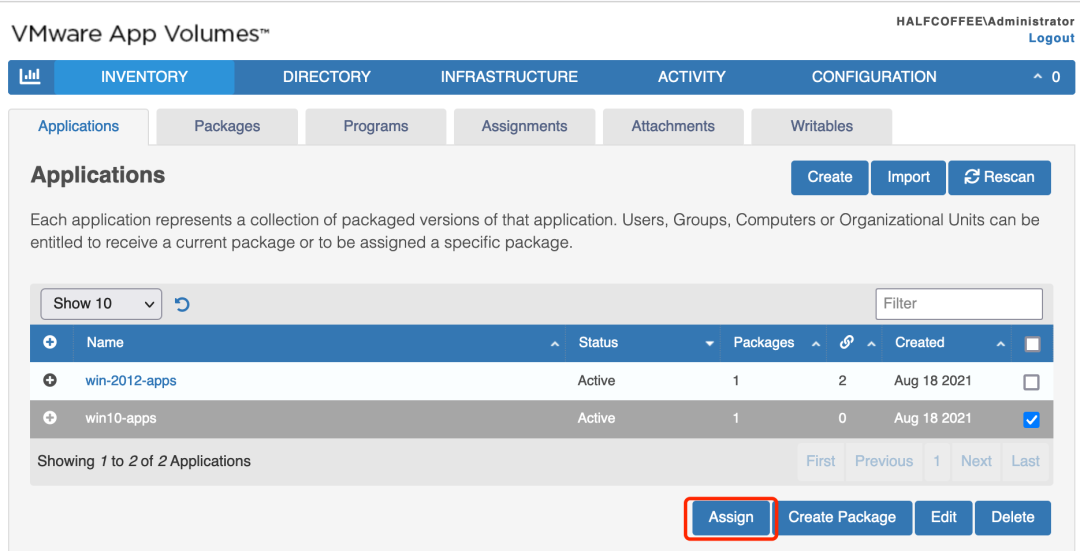Click the win-2012-apps Active status cell

click(596, 381)
